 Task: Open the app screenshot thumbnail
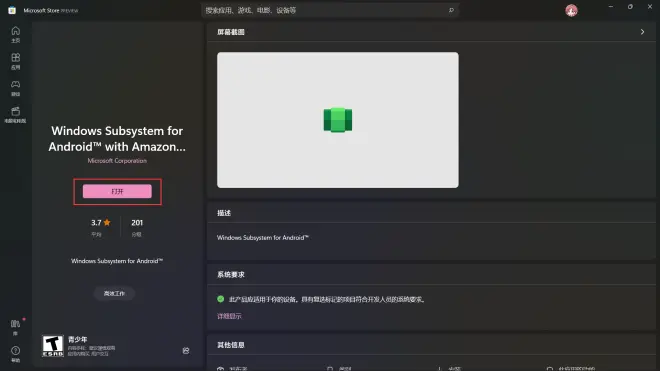click(338, 120)
